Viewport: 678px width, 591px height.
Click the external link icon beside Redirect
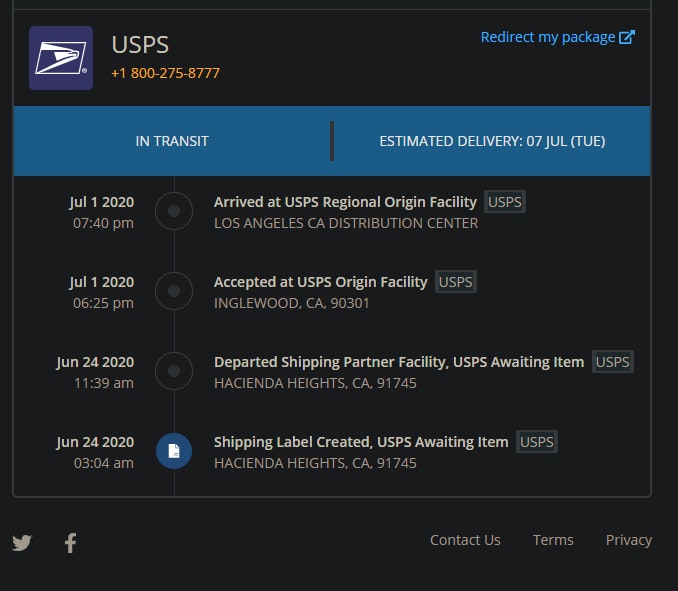pyautogui.click(x=627, y=37)
